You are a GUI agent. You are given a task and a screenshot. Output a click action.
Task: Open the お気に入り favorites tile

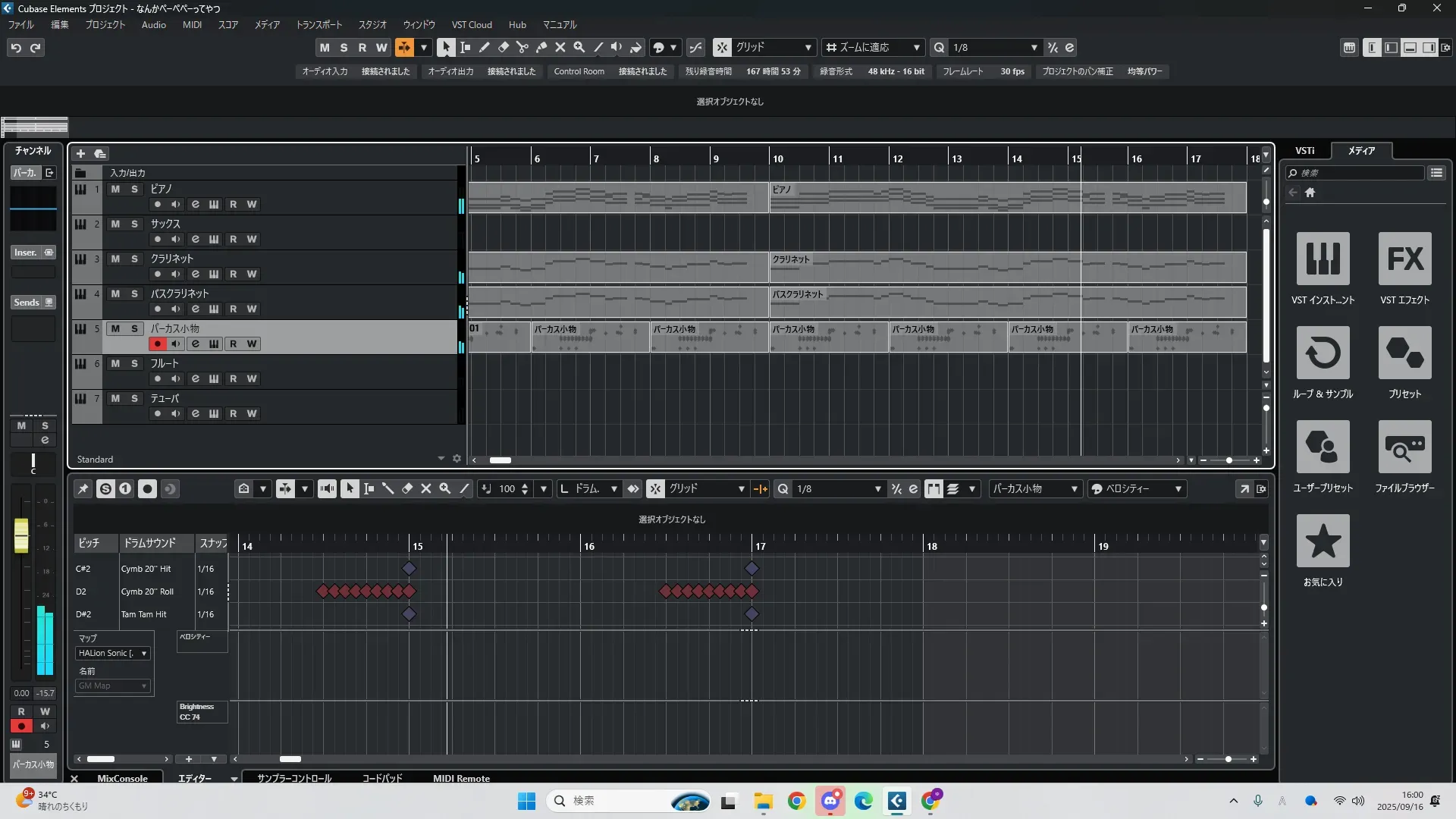[1323, 541]
